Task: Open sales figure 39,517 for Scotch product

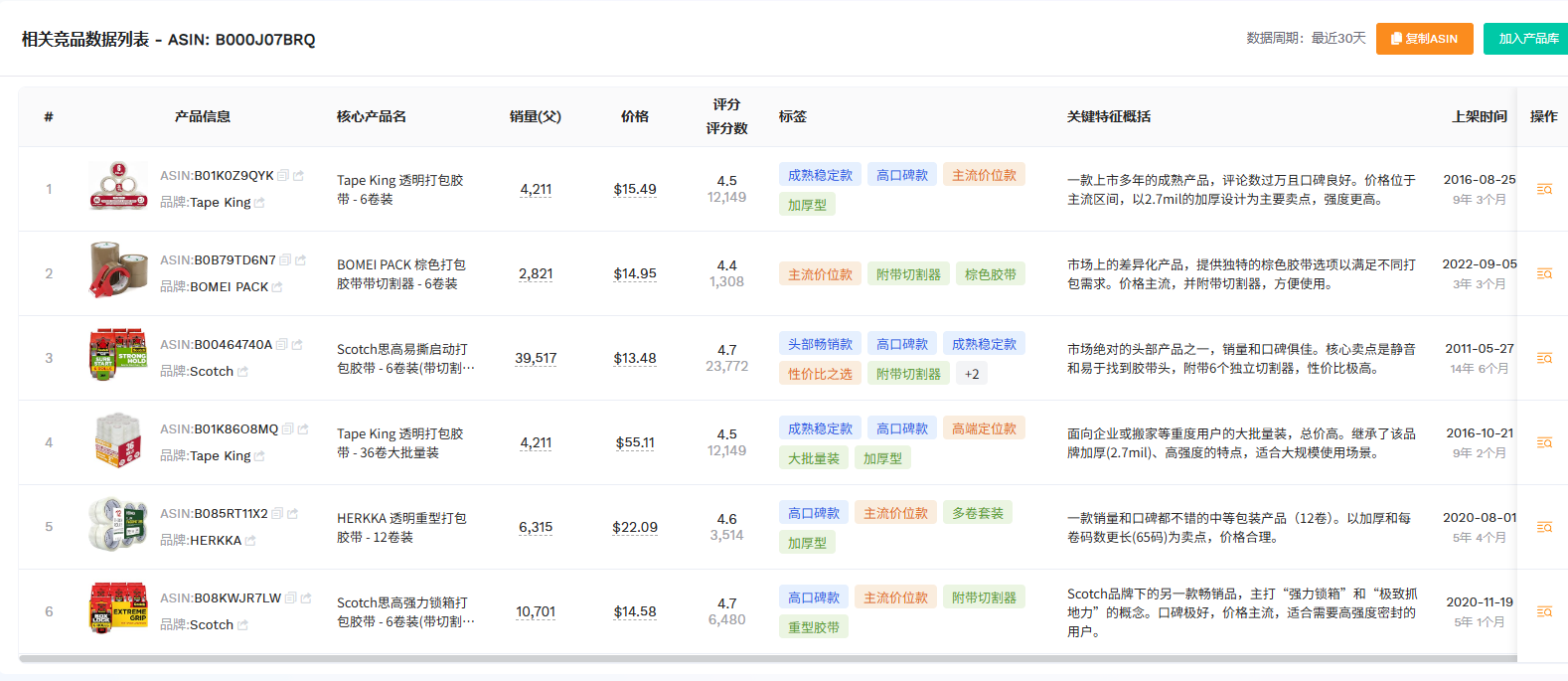Action: [x=536, y=358]
